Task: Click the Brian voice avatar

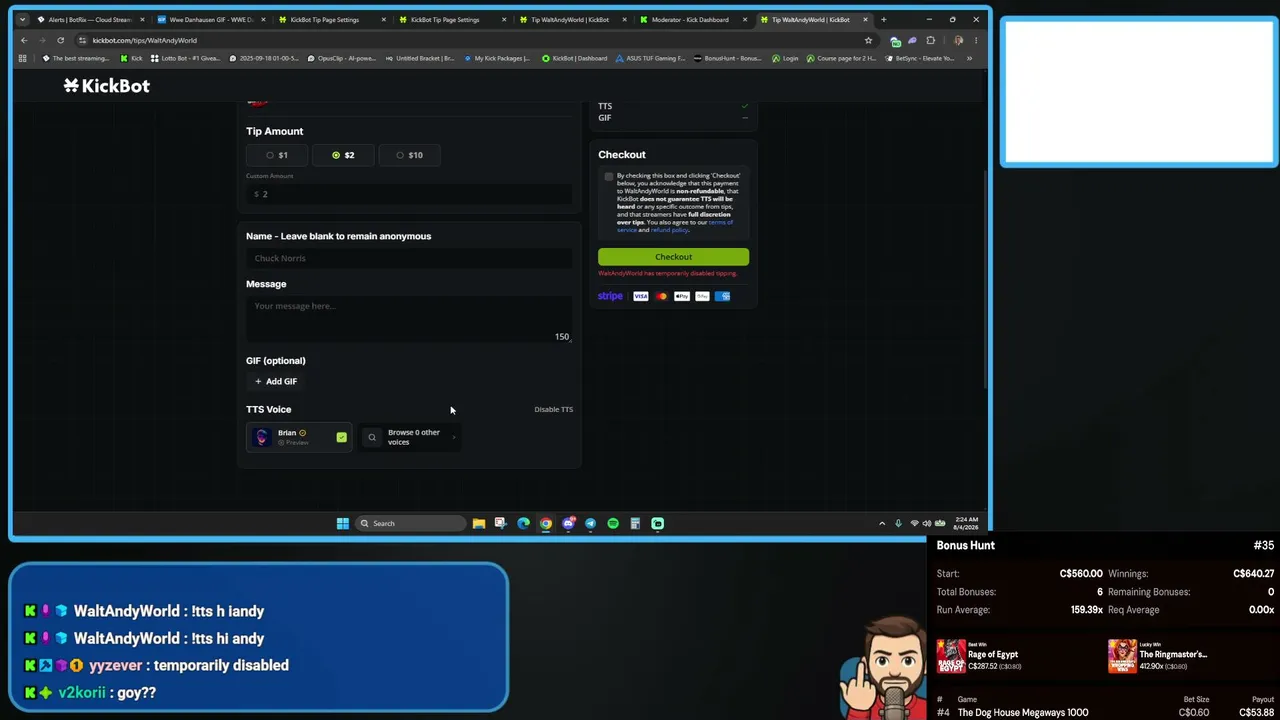Action: point(262,437)
